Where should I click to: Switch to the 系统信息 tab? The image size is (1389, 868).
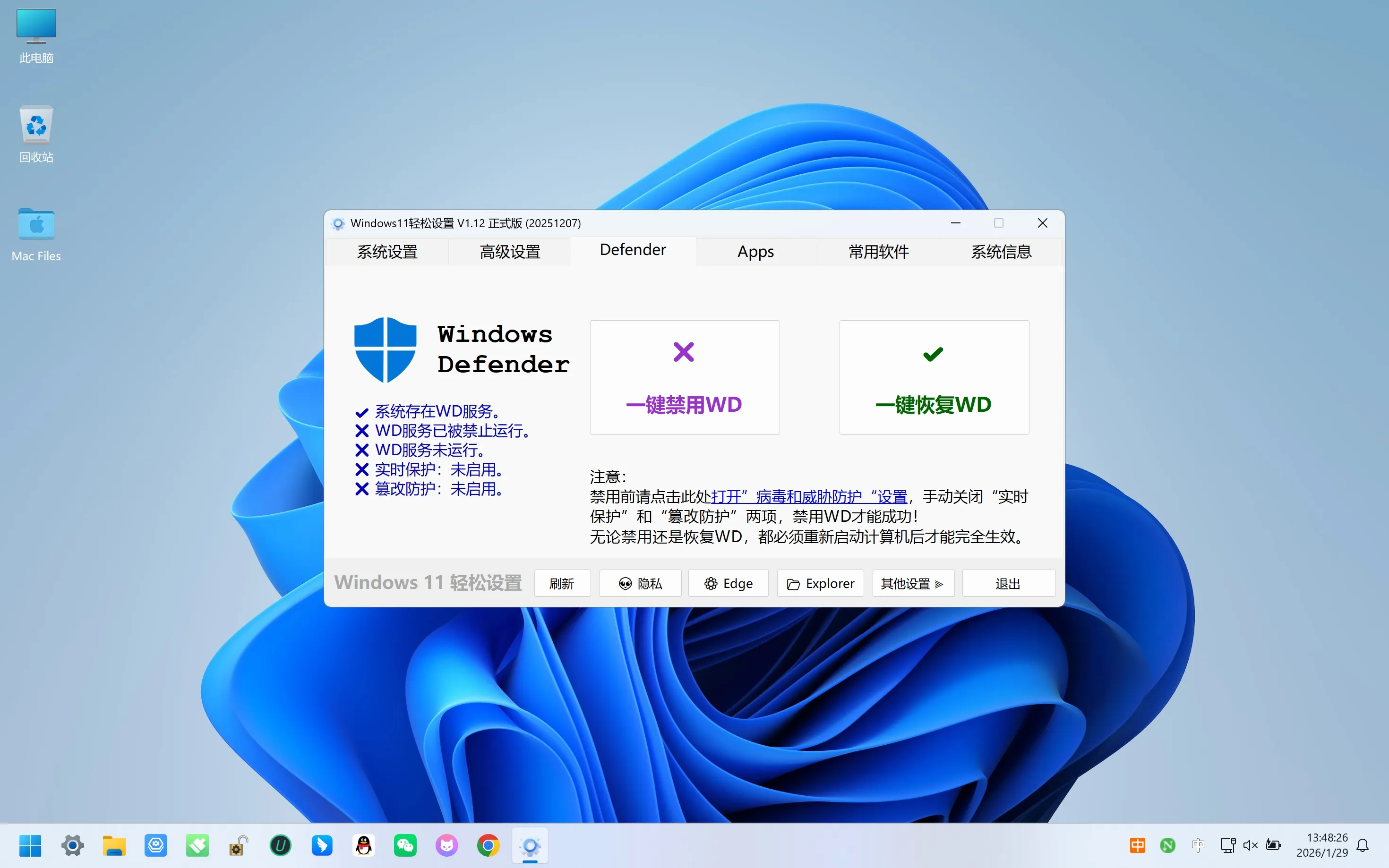click(1000, 251)
